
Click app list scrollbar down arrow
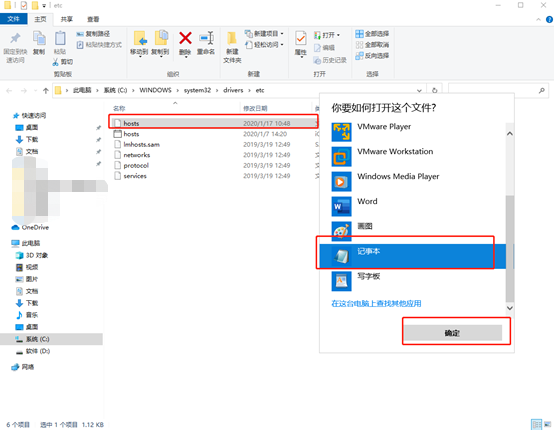click(x=509, y=308)
